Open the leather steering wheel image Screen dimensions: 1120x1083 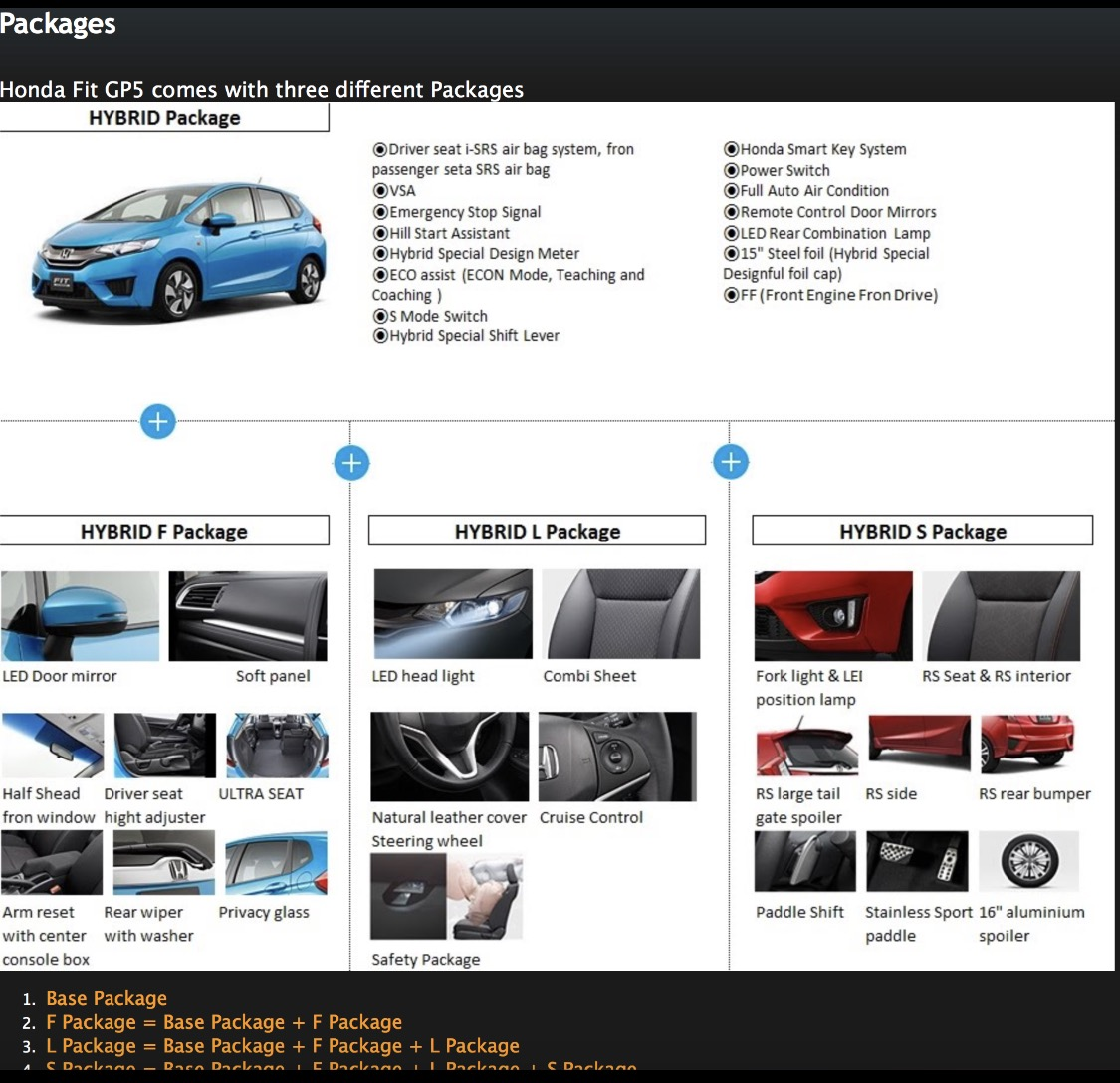click(x=450, y=757)
